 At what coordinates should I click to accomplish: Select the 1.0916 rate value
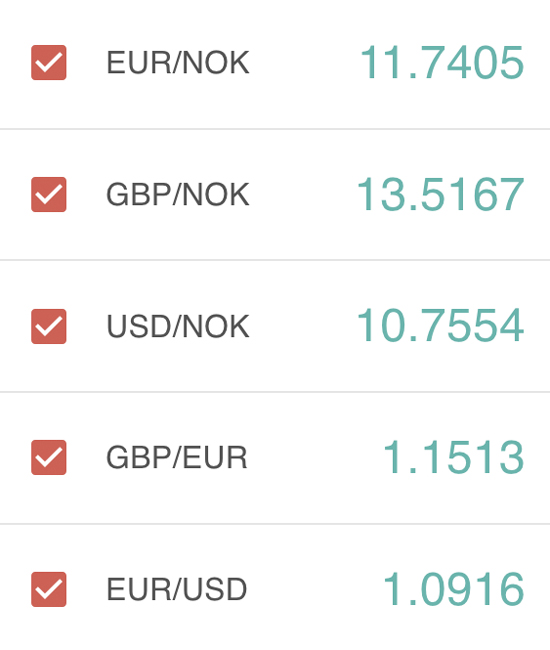[453, 589]
